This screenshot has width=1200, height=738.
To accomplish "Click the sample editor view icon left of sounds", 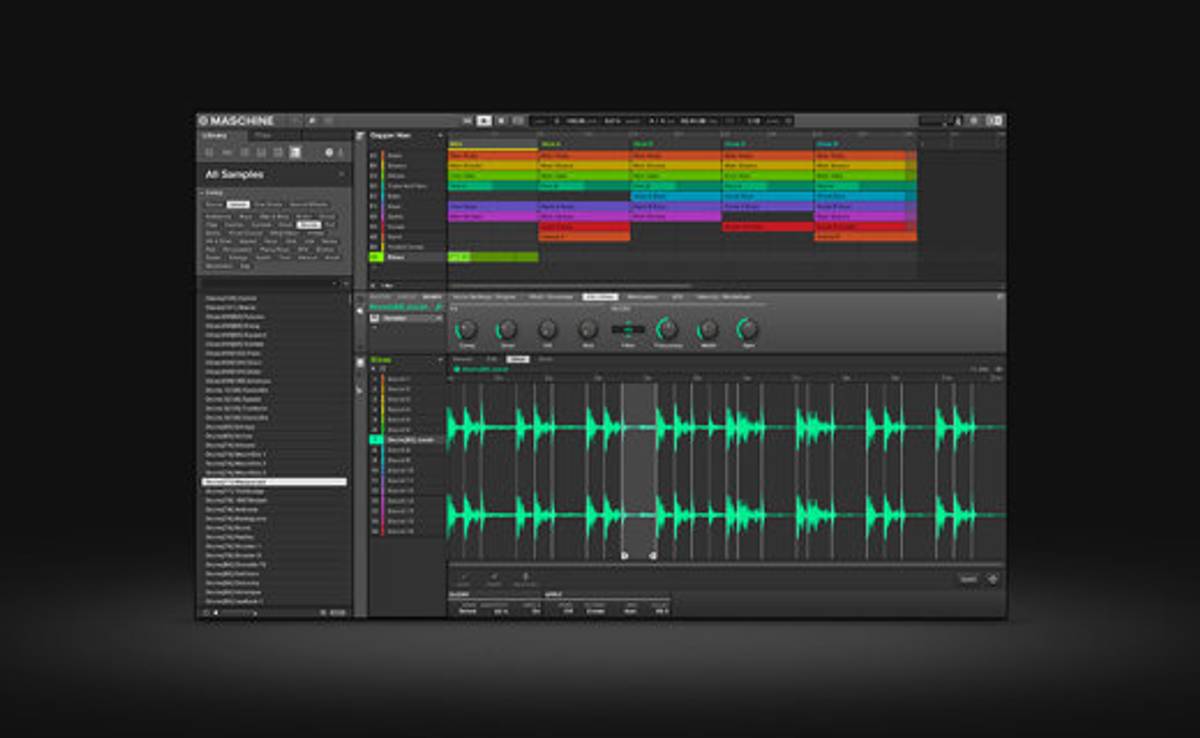I will [x=361, y=390].
